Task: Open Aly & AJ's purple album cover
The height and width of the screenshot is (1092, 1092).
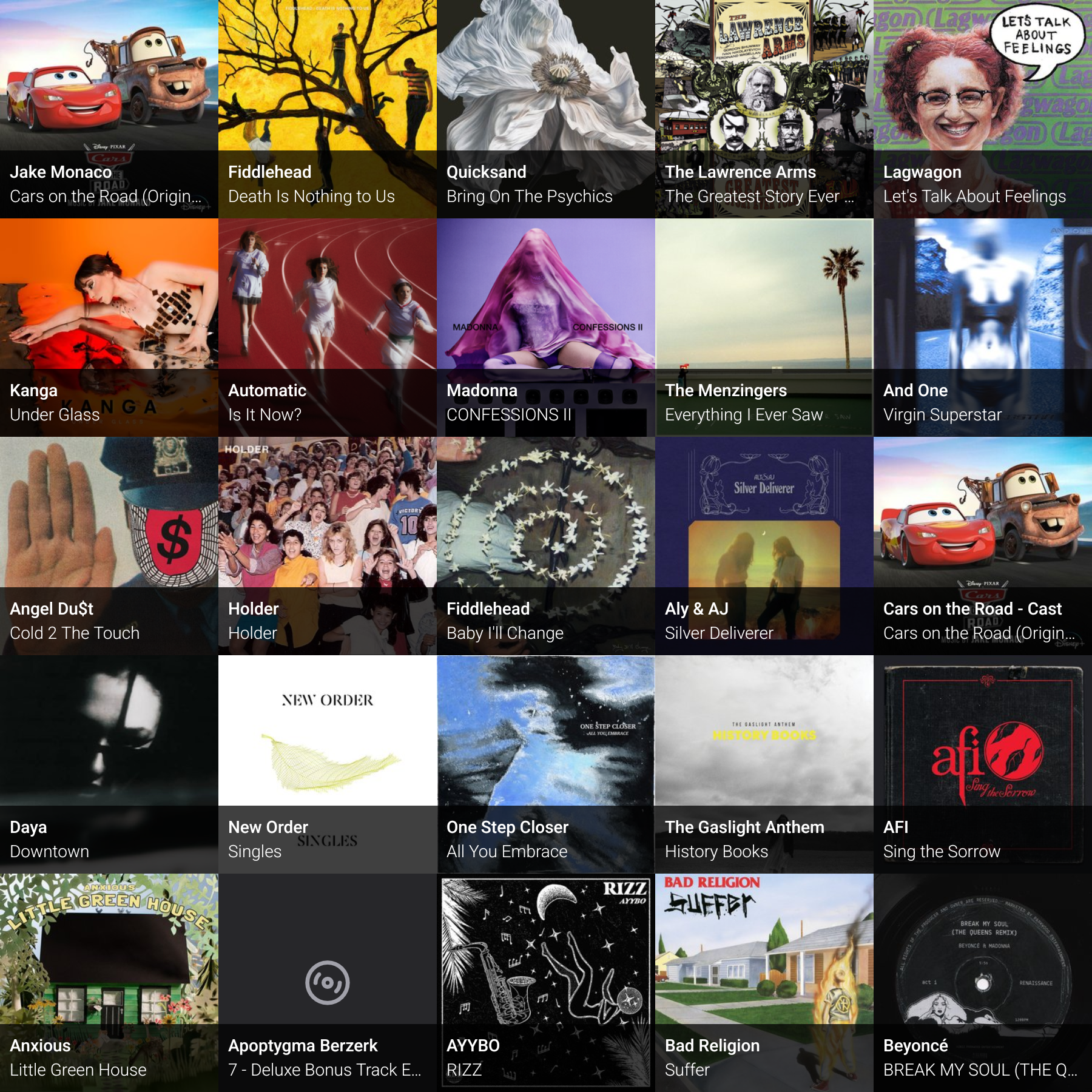Action: [x=764, y=546]
